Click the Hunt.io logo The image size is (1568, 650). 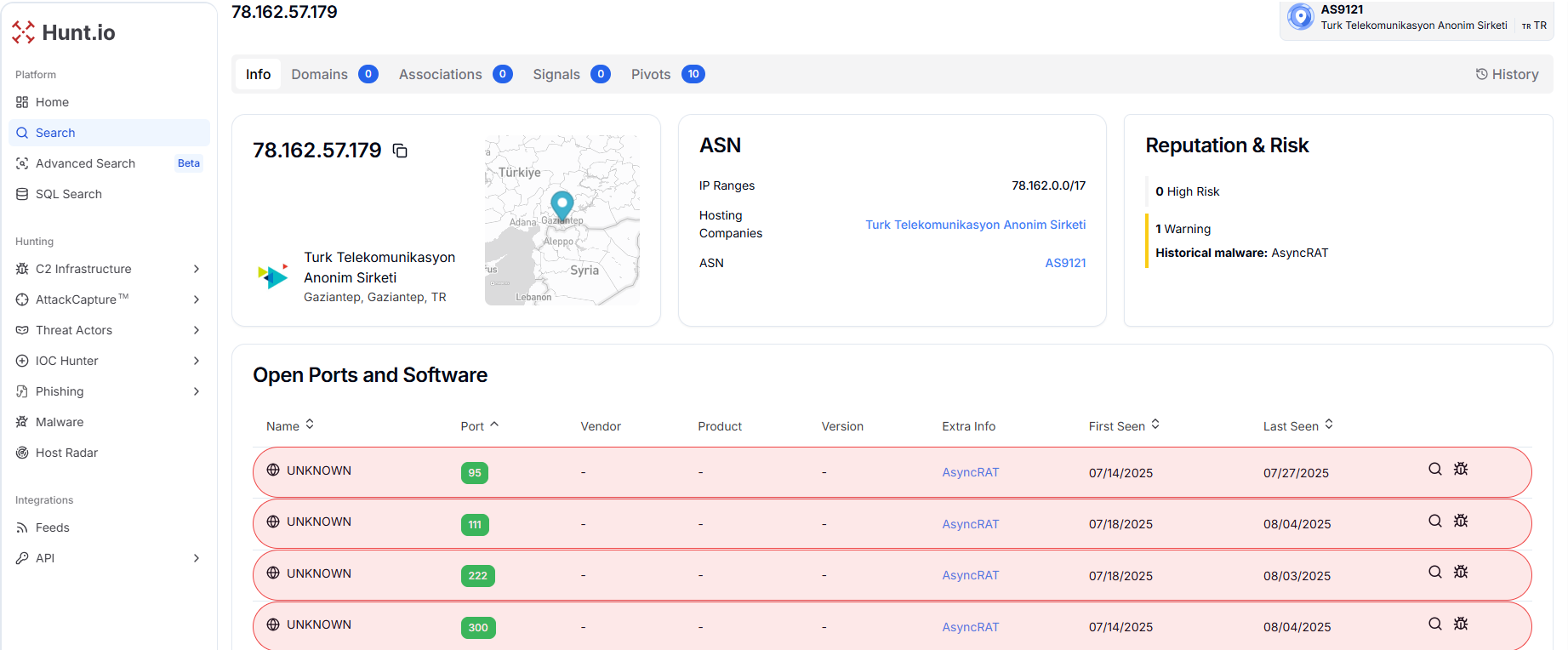pyautogui.click(x=64, y=32)
